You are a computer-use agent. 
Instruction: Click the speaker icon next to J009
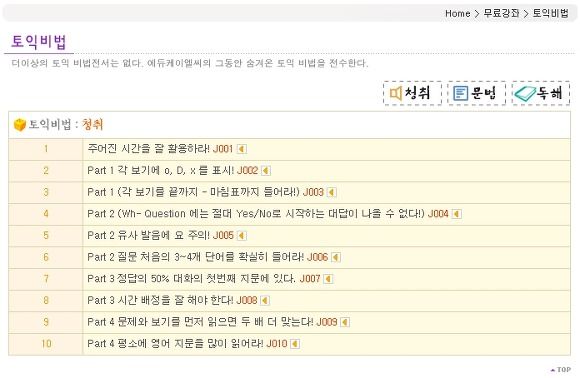tap(345, 322)
